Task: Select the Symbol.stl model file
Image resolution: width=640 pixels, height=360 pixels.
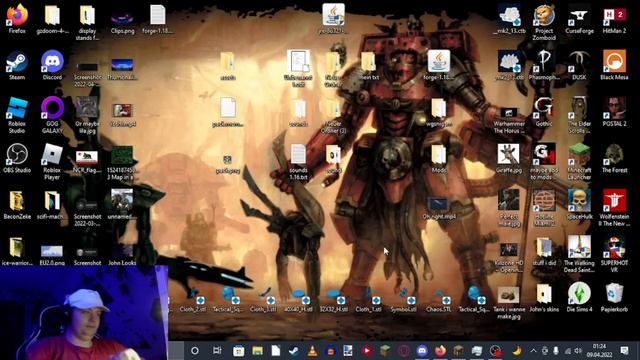Action: click(404, 301)
